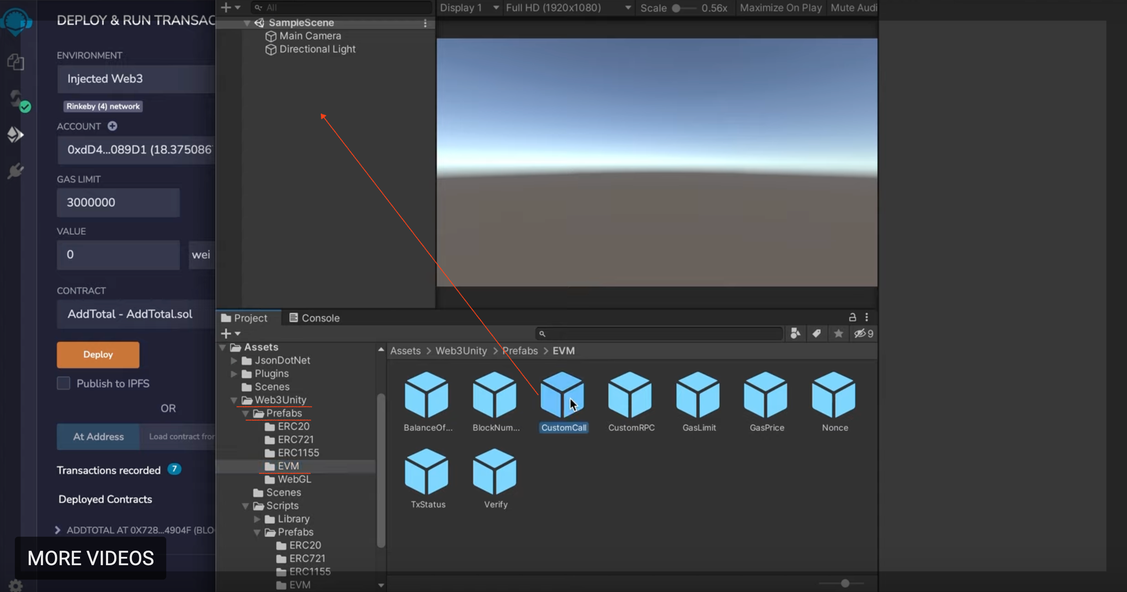The height and width of the screenshot is (592, 1127).
Task: Click the Deploy button
Action: [x=98, y=354]
